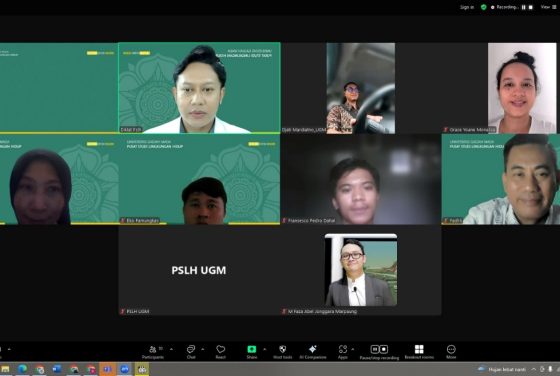Start screen sharing with green Share
The width and height of the screenshot is (560, 376).
(252, 352)
